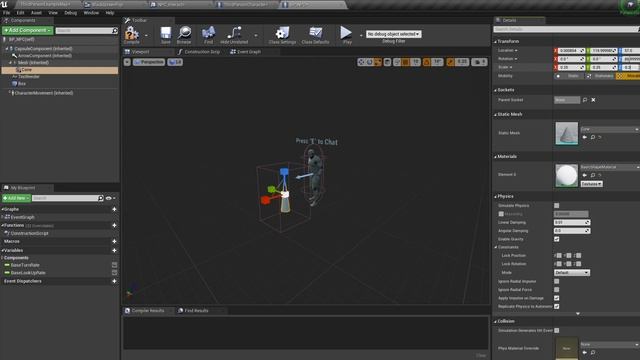The image size is (640, 360).
Task: Click Add New button in My Blueprint
Action: click(16, 198)
